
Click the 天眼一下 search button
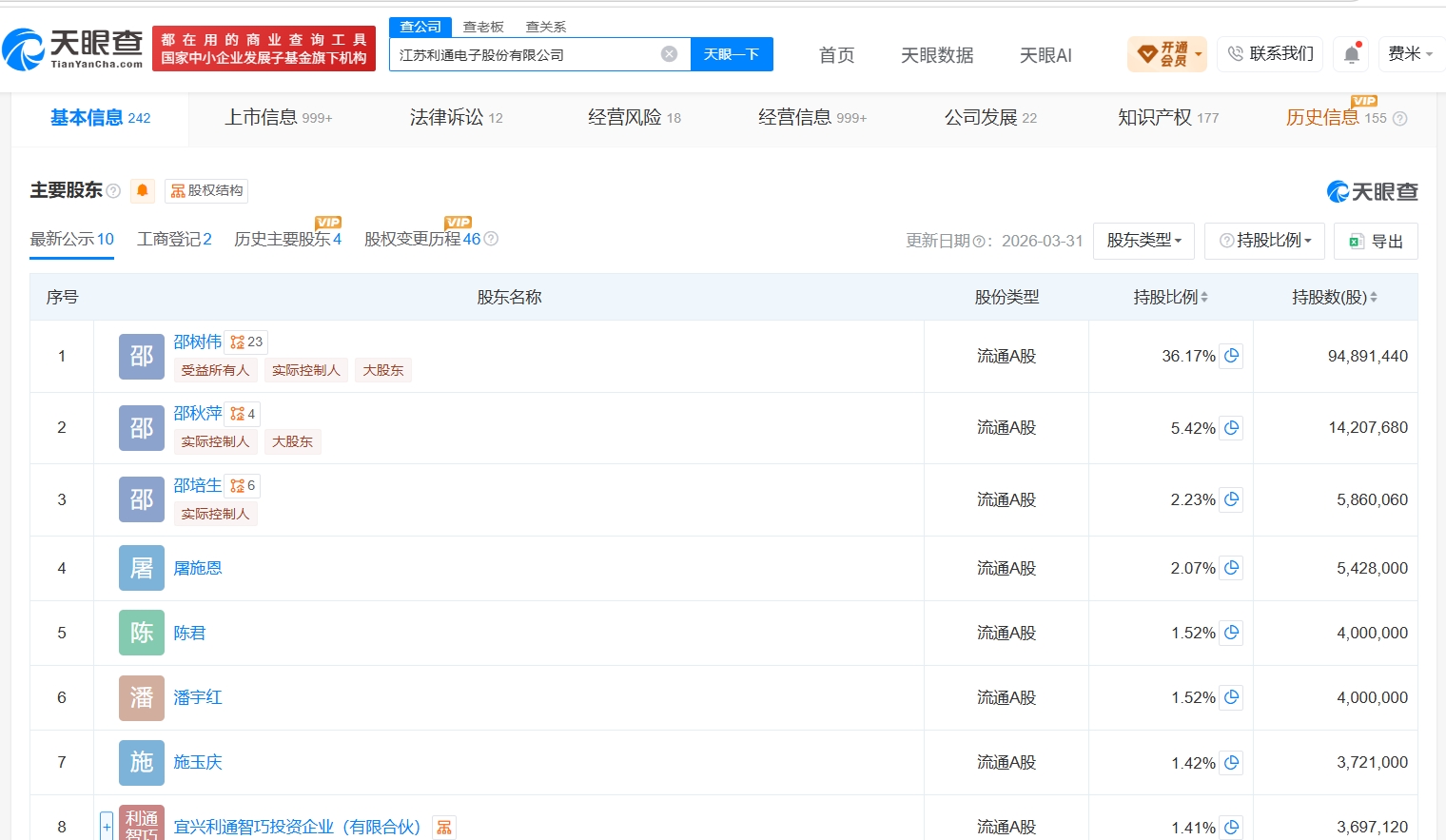[732, 54]
